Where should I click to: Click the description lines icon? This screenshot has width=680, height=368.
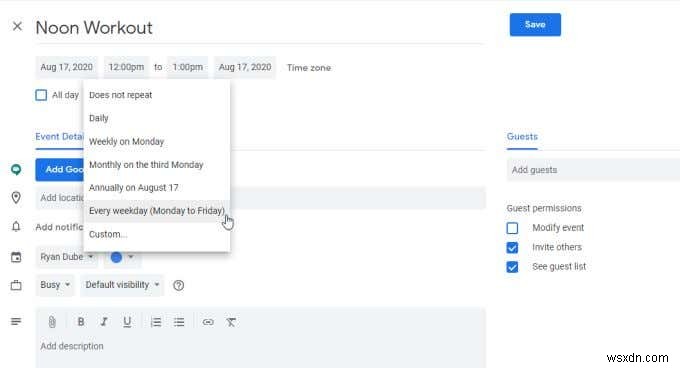click(x=16, y=322)
